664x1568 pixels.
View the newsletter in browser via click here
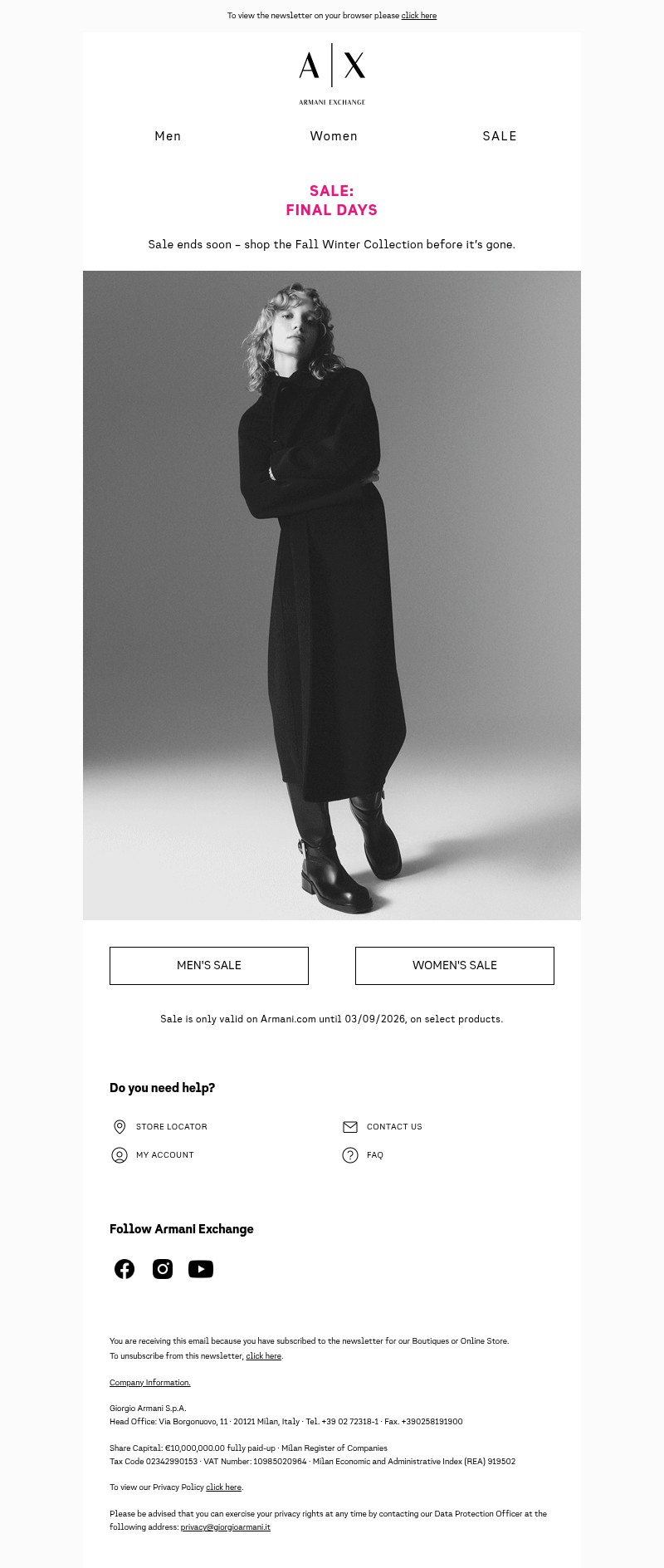click(x=419, y=16)
